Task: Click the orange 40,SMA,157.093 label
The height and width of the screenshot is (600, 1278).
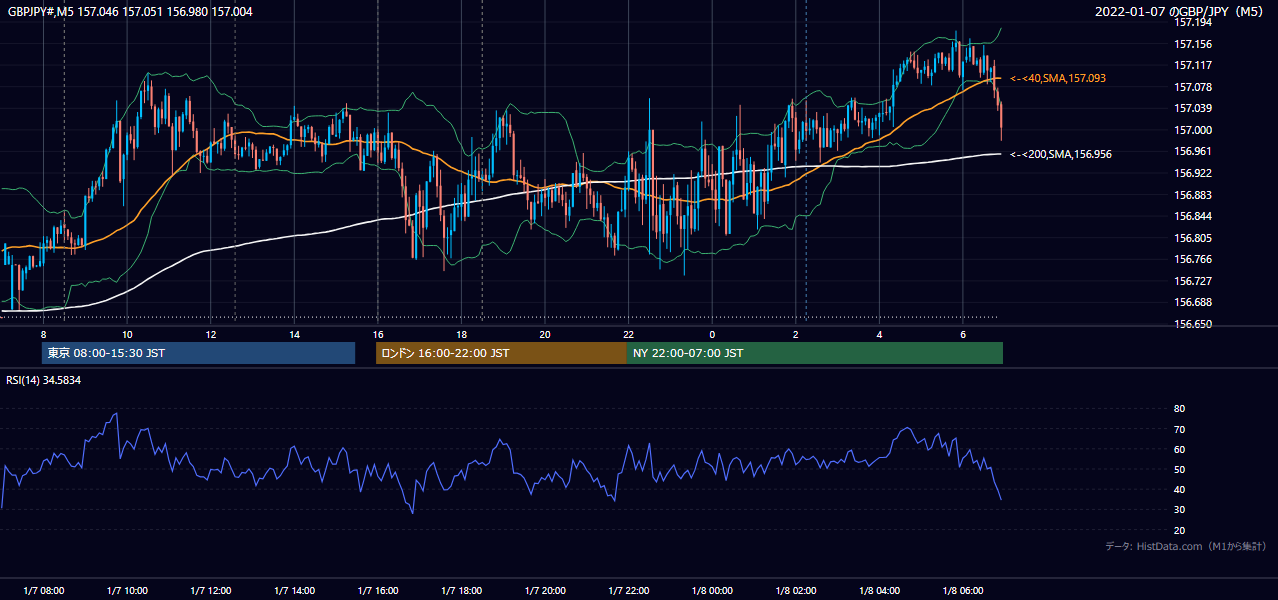Action: (1058, 78)
